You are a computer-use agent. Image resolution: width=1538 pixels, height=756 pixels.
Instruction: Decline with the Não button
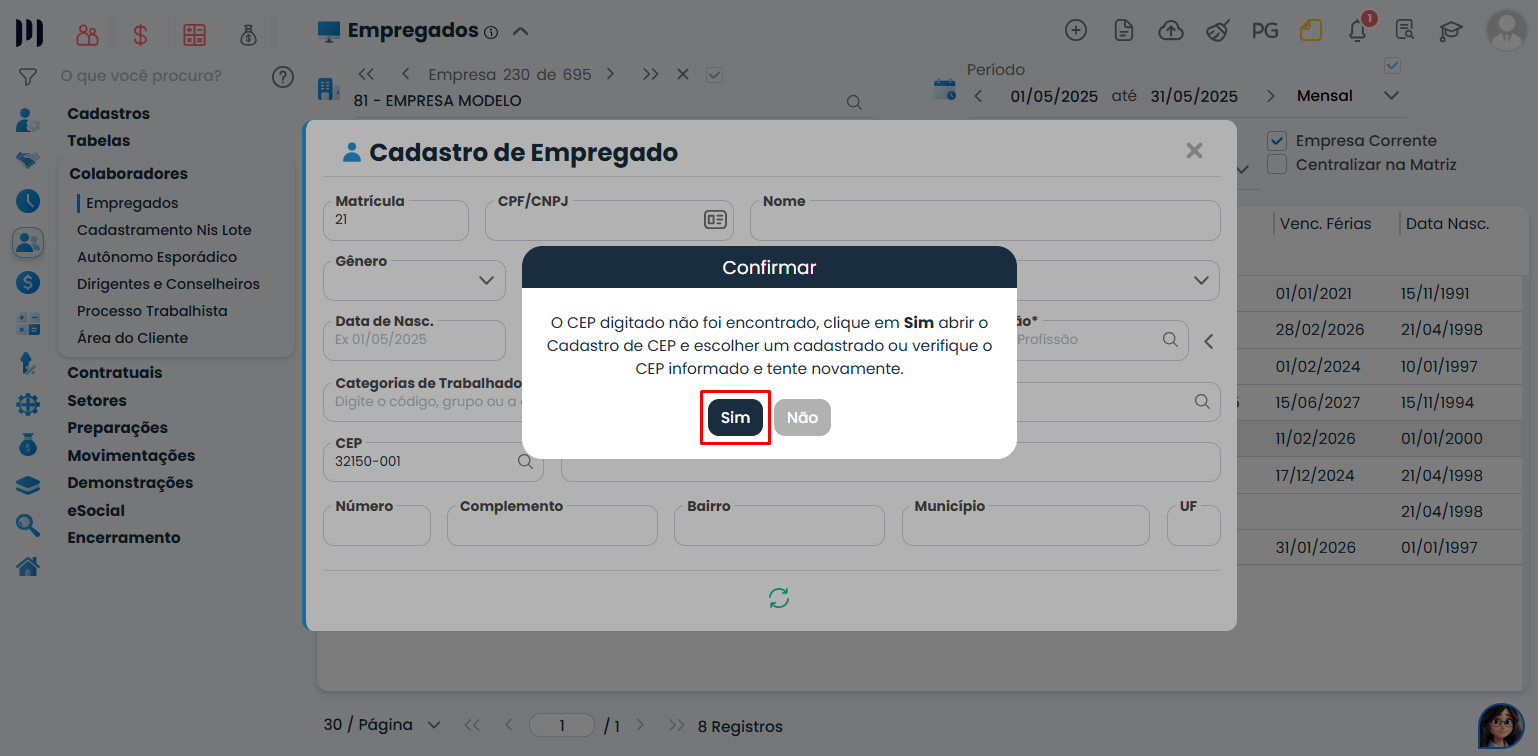802,418
